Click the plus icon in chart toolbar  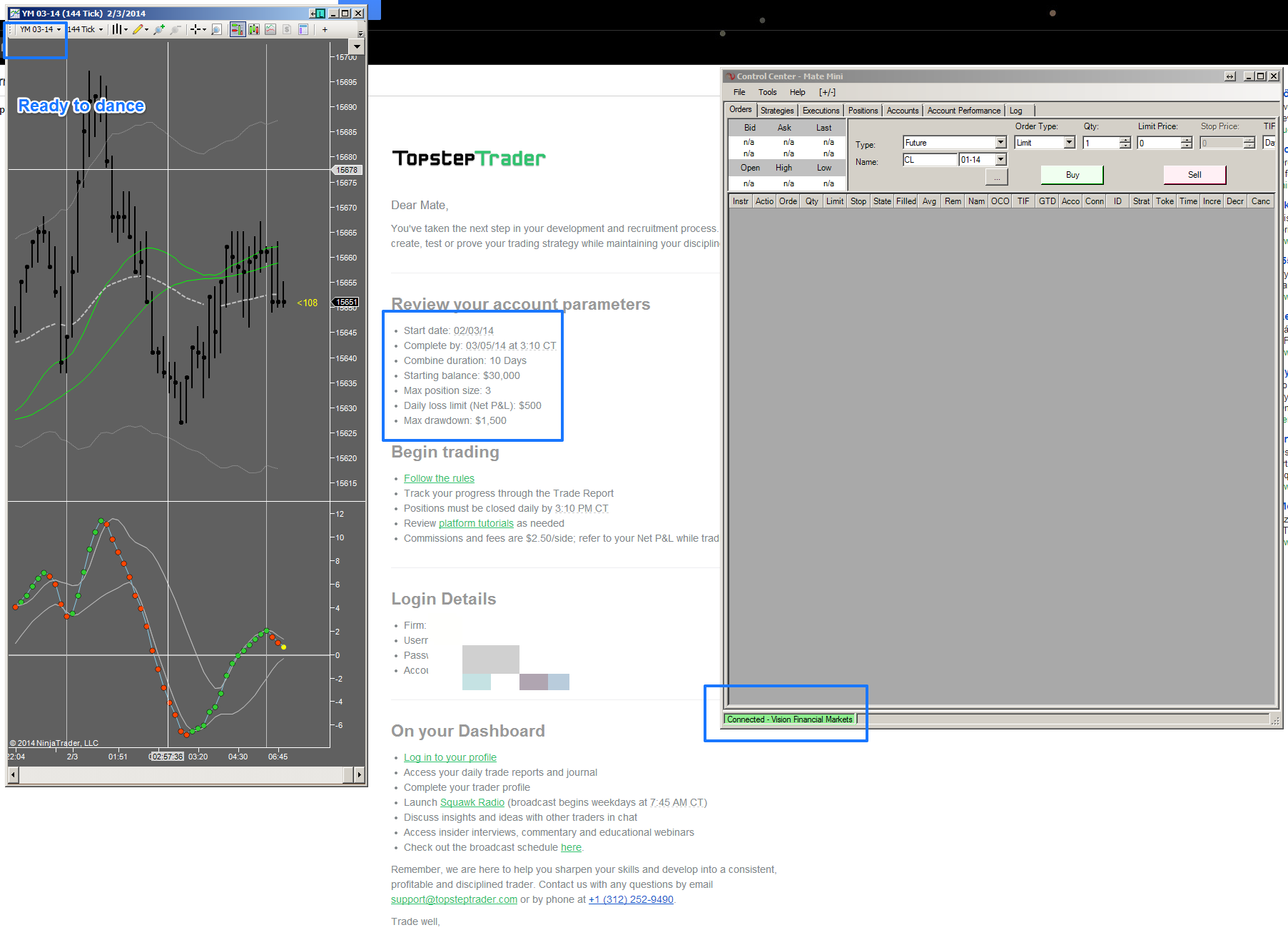pyautogui.click(x=325, y=29)
